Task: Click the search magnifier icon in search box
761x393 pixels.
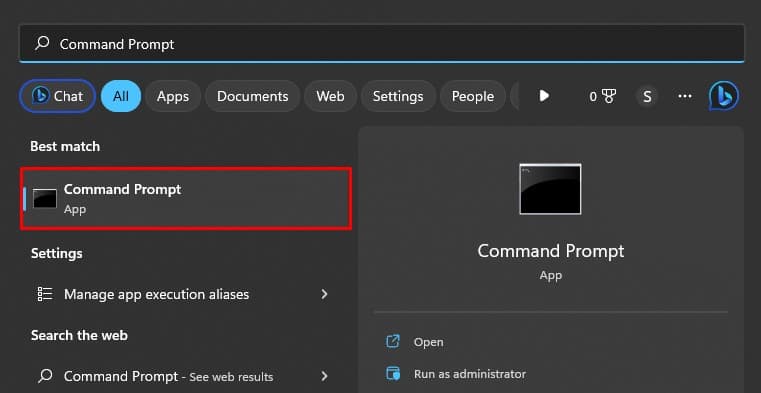Action: point(42,43)
